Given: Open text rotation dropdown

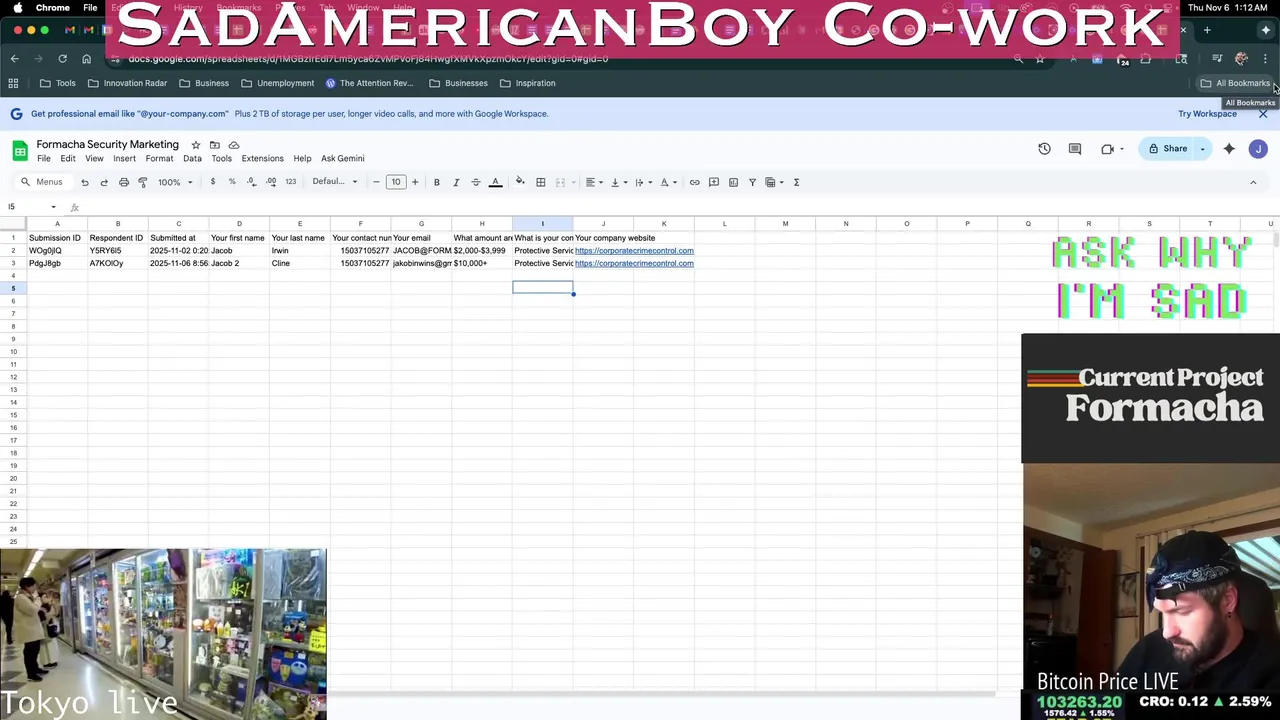Looking at the screenshot, I should coord(667,182).
